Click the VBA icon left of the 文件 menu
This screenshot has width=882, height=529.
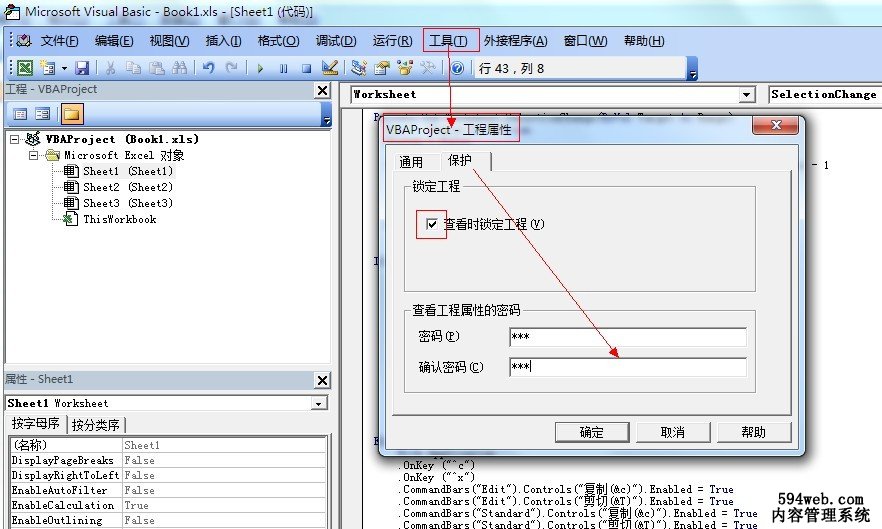pos(24,40)
